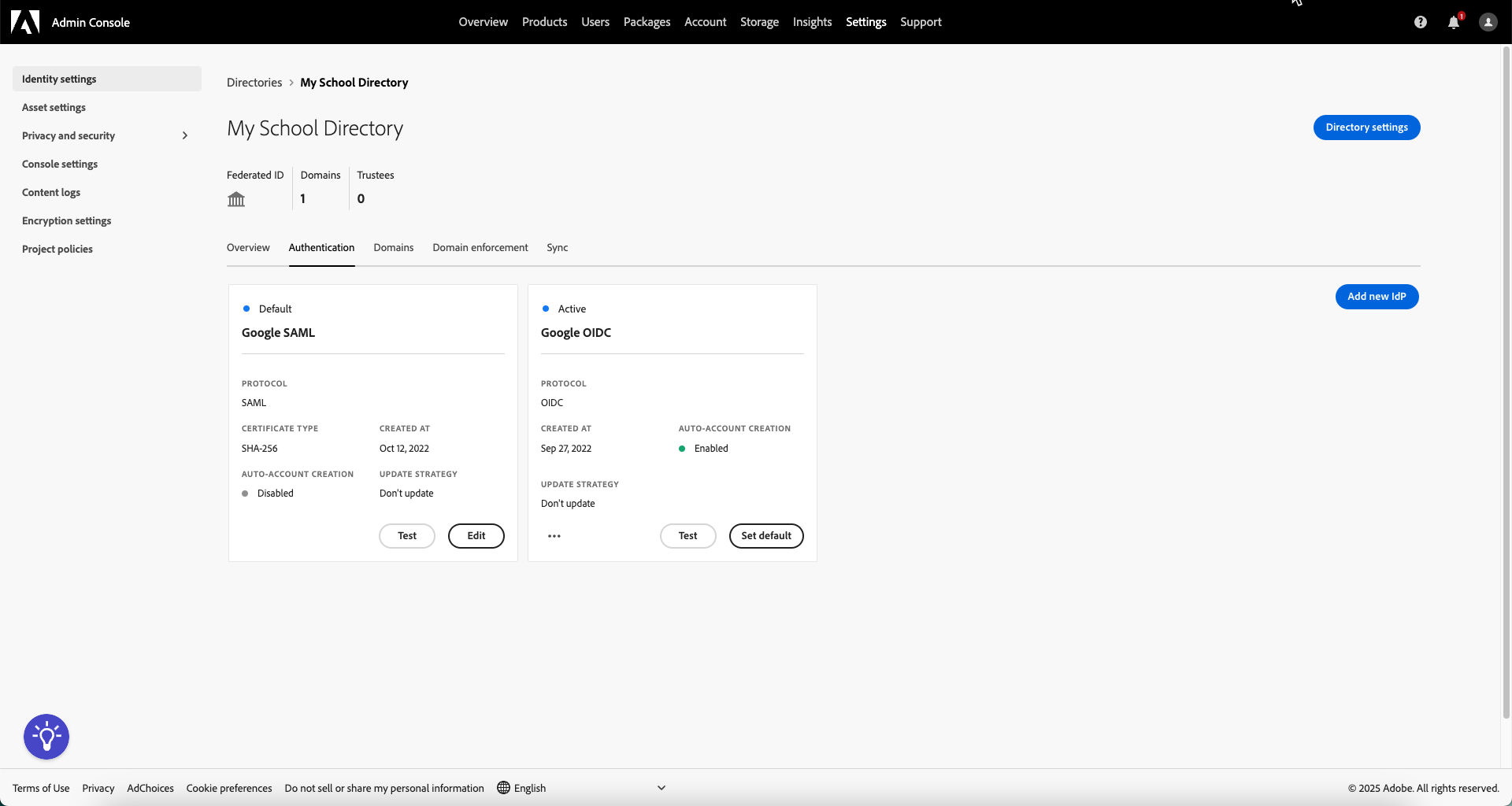Click the Domains count value 1
The width and height of the screenshot is (1512, 806).
302,199
